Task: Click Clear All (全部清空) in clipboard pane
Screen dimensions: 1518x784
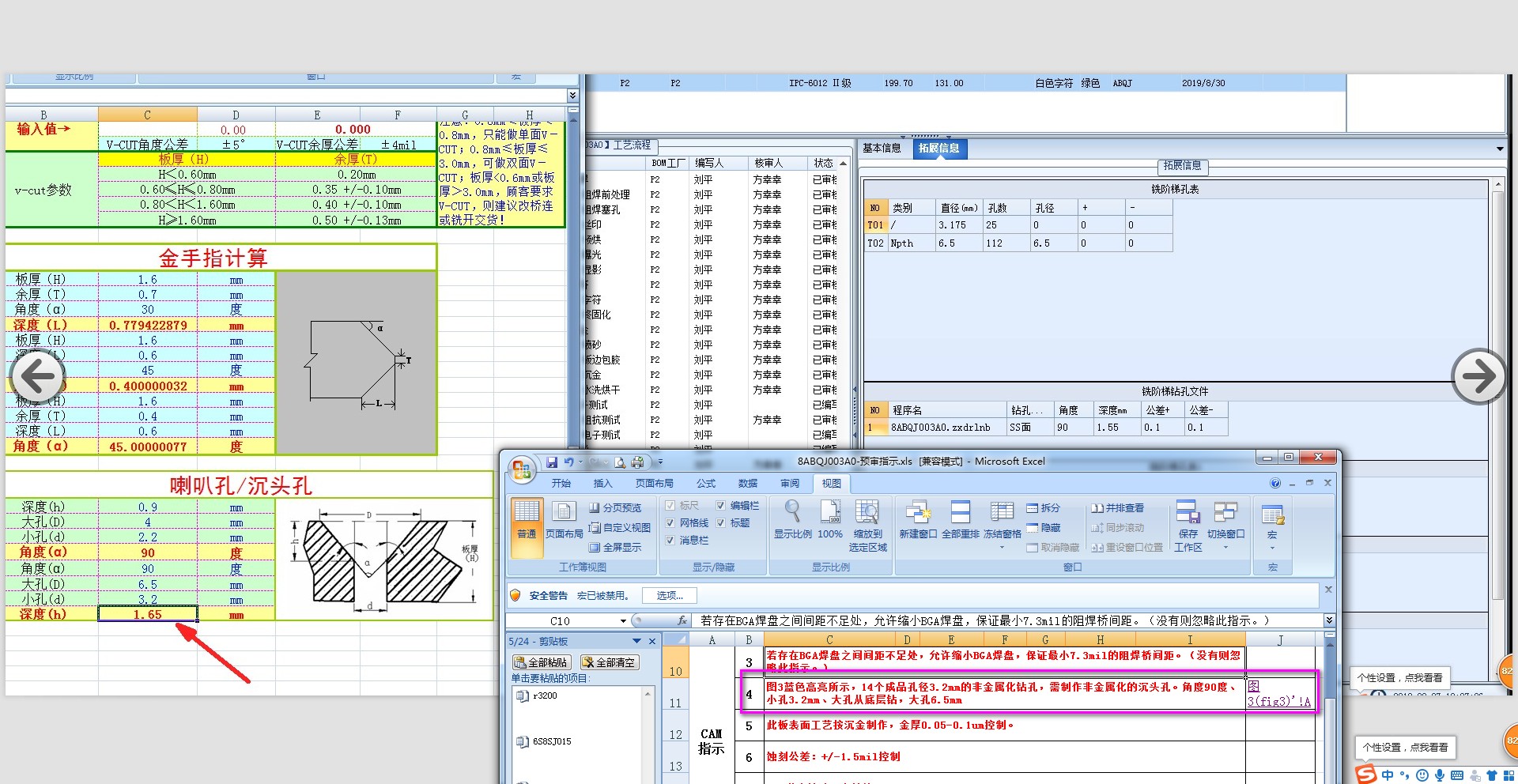Action: coord(609,662)
